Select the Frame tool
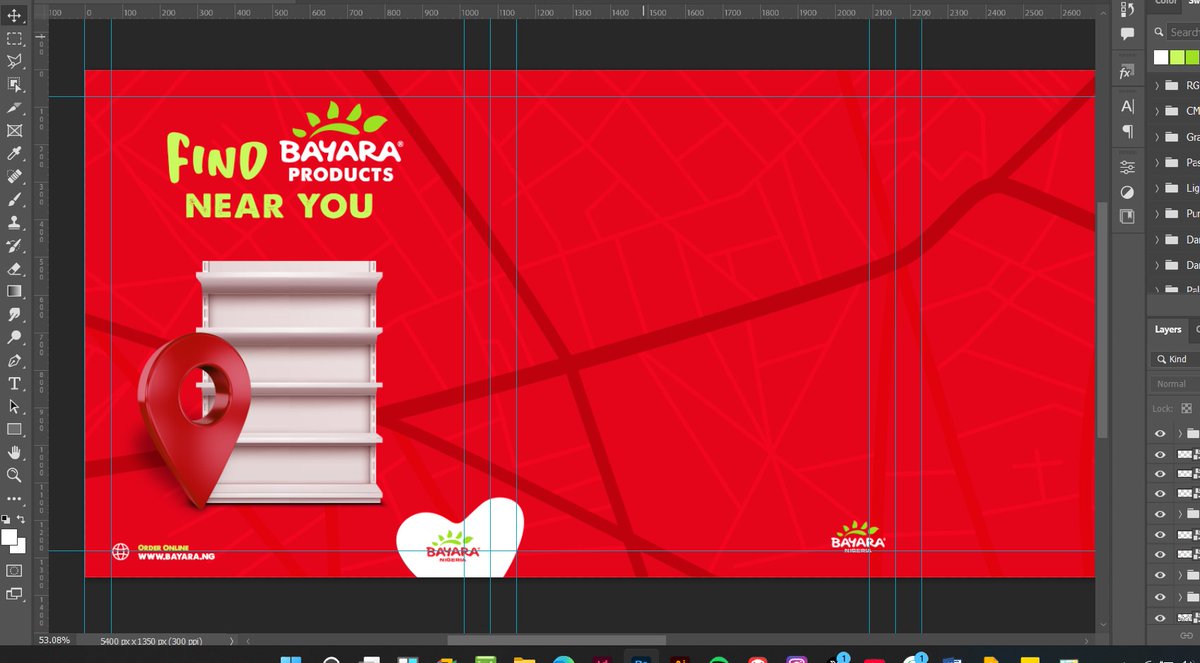 (14, 130)
